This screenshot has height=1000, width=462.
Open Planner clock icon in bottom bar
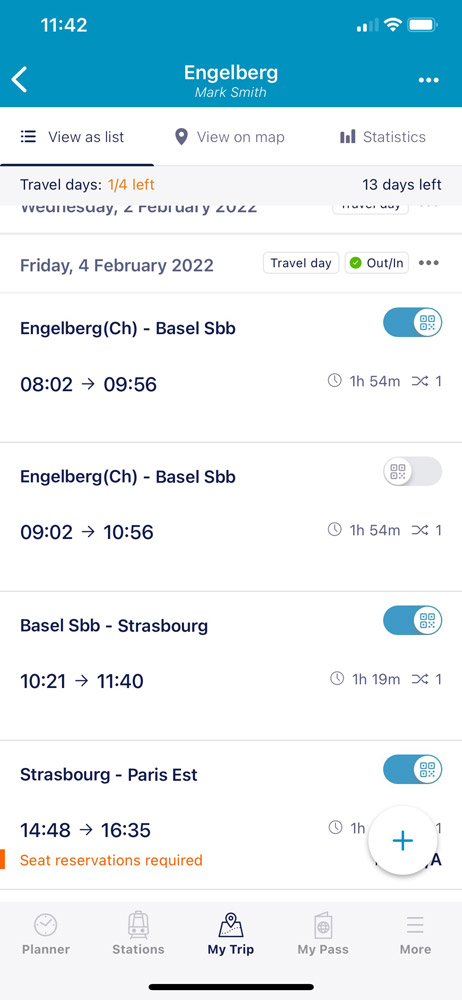pos(46,924)
